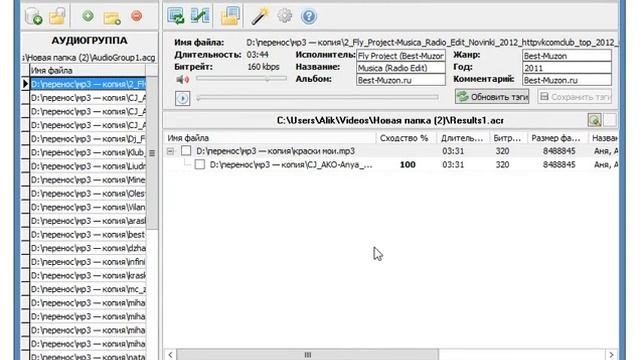Click the audio group list vertical scrollbar thumb
Image resolution: width=640 pixels, height=360 pixels.
point(152,153)
